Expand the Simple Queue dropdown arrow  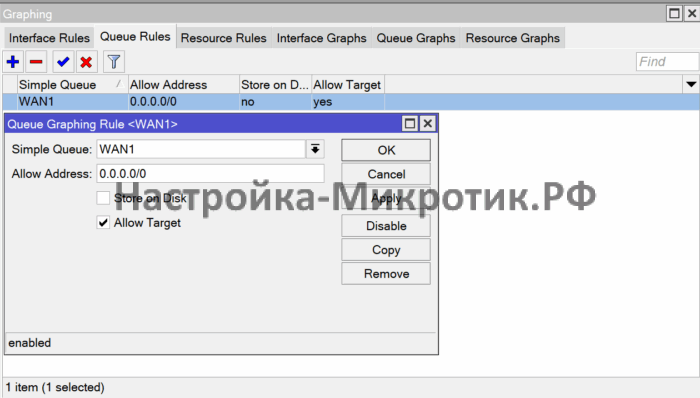coord(315,149)
